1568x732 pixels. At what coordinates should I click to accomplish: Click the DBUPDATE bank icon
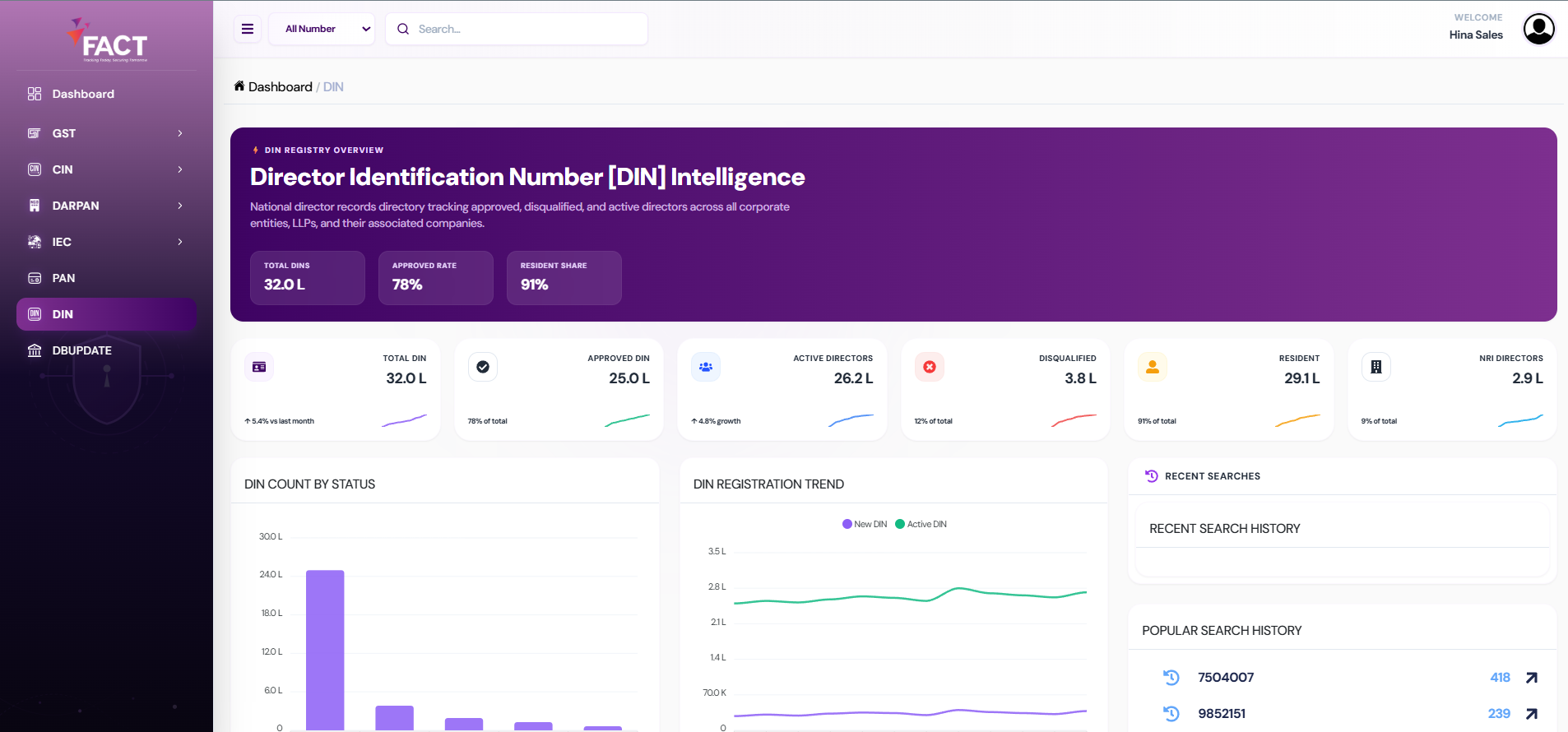pyautogui.click(x=35, y=350)
